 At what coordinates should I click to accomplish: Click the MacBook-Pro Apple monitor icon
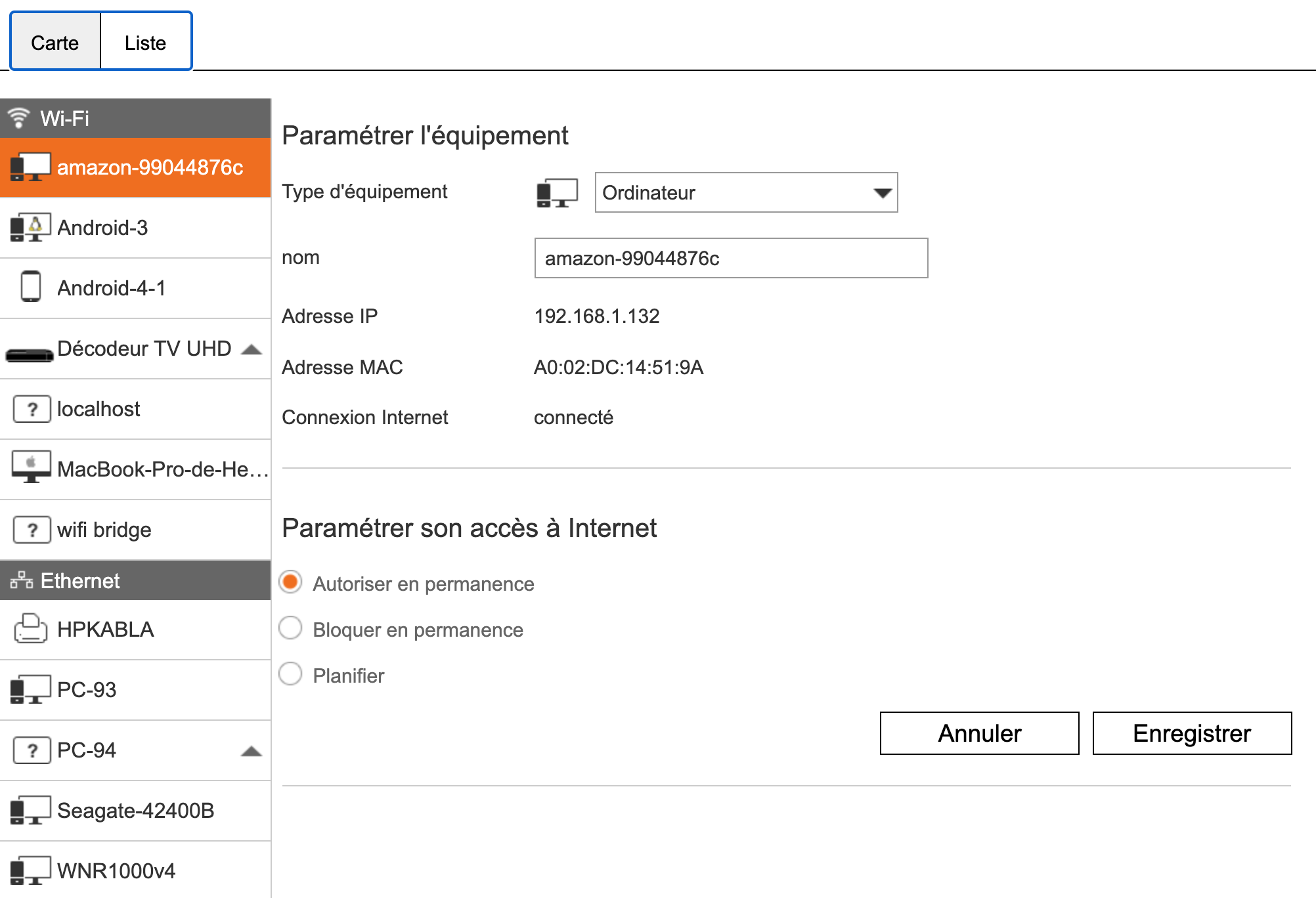[x=30, y=467]
